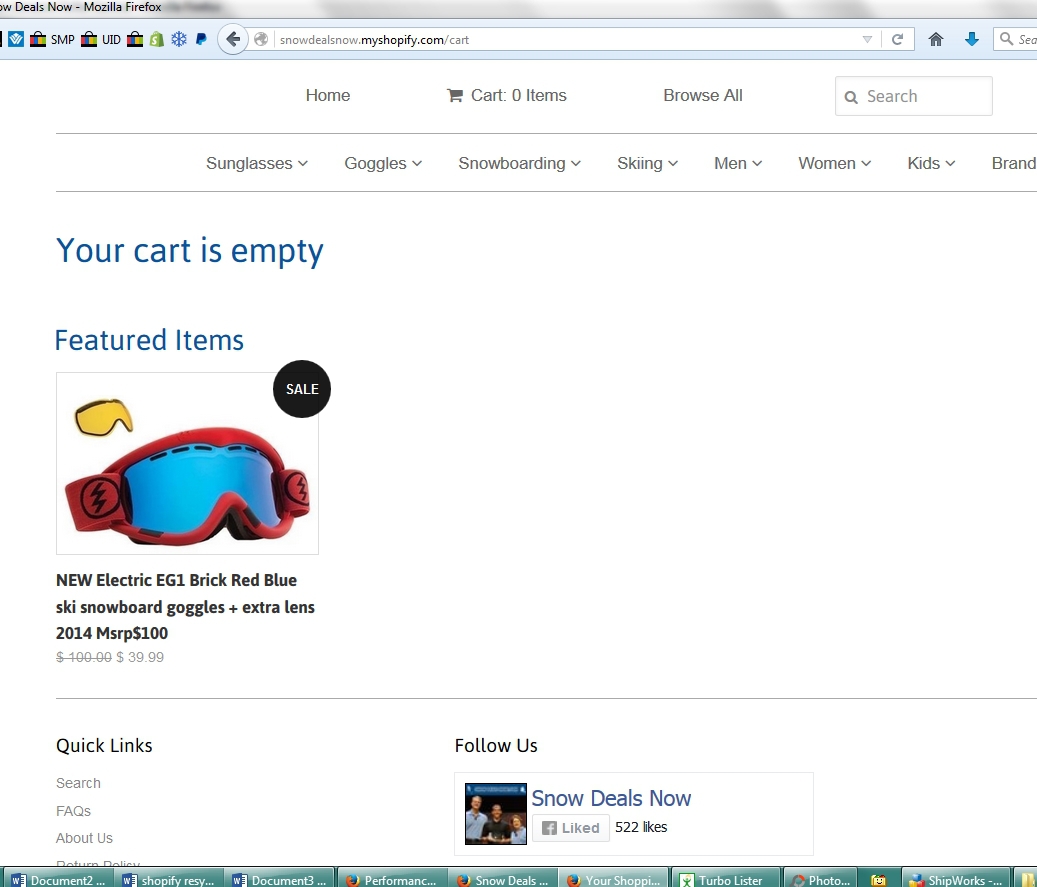The image size is (1037, 887).
Task: Switch to Snow Deals Firefox taskbar item
Action: click(x=503, y=879)
